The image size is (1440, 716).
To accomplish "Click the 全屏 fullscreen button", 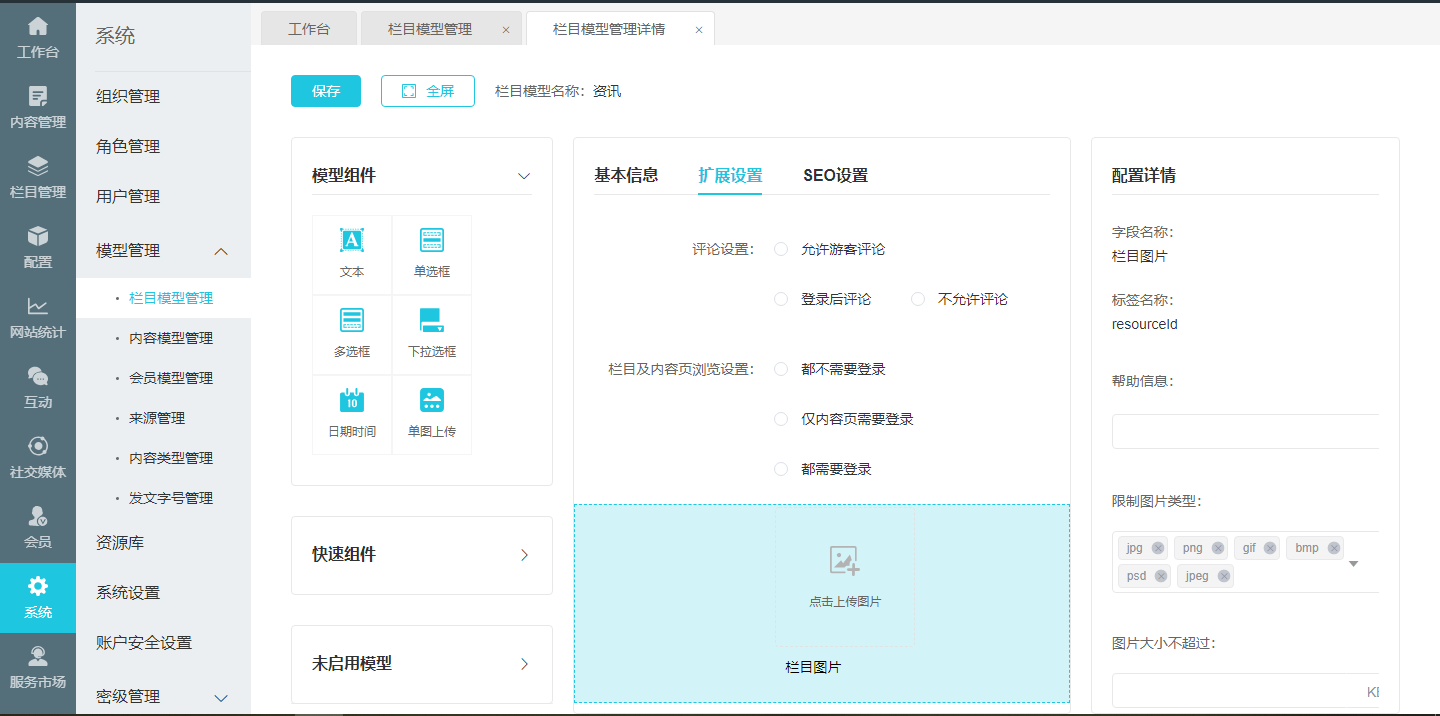I will [428, 91].
